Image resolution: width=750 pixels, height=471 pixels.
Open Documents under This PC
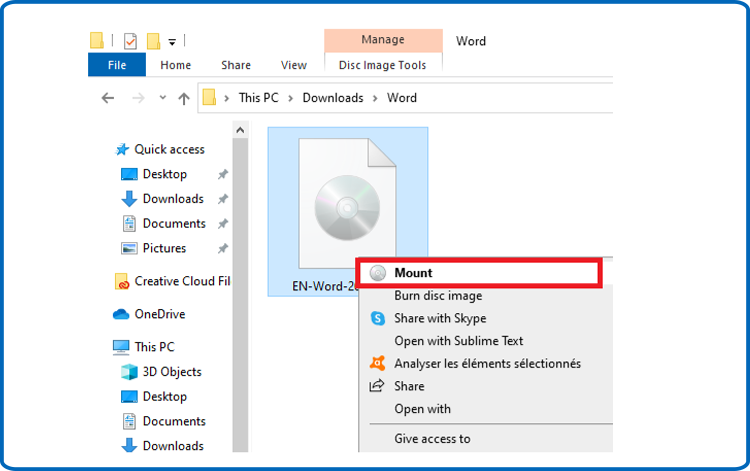[x=174, y=422]
